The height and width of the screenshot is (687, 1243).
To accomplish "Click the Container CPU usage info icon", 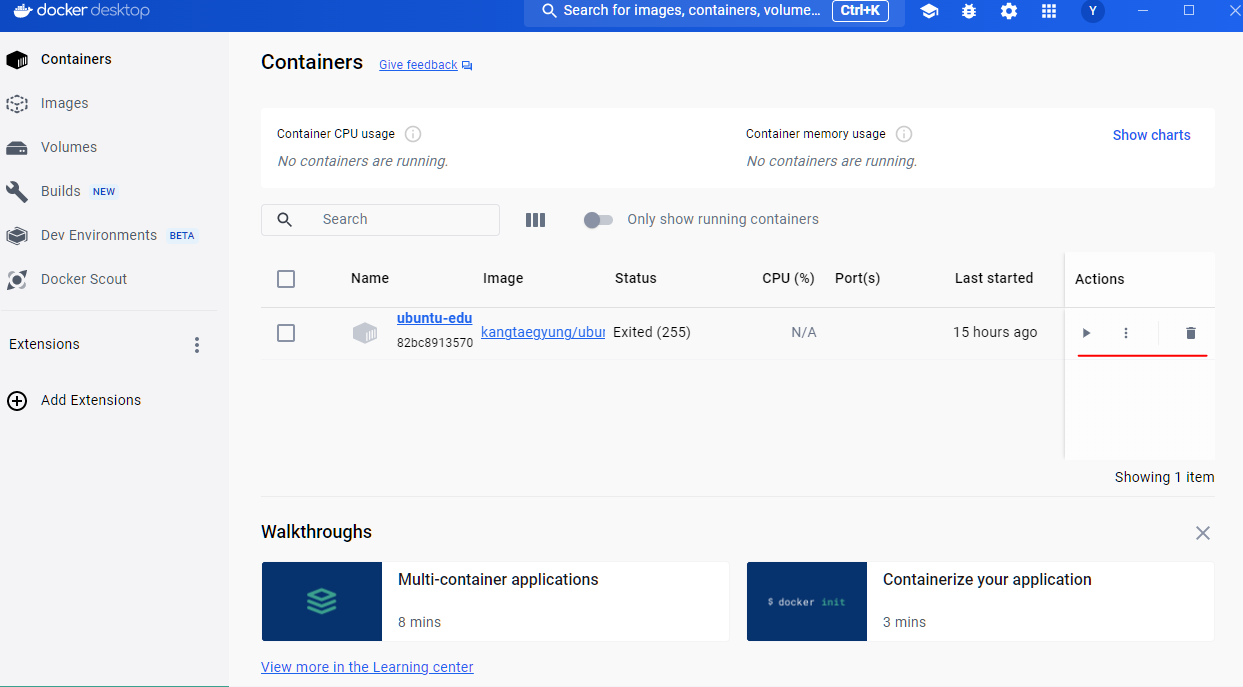I will pyautogui.click(x=413, y=134).
